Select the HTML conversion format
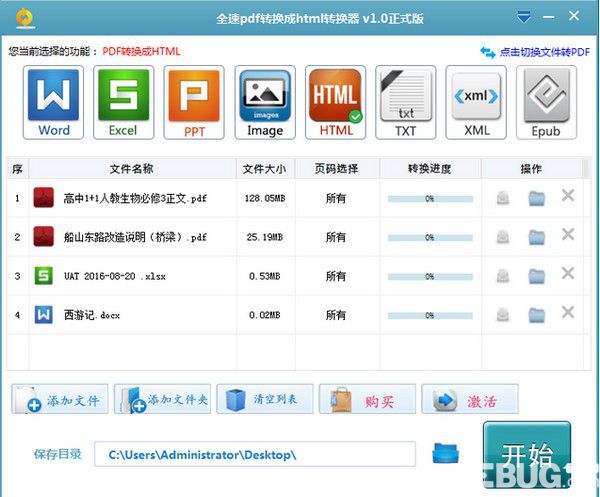Image resolution: width=600 pixels, height=497 pixels. click(x=335, y=103)
